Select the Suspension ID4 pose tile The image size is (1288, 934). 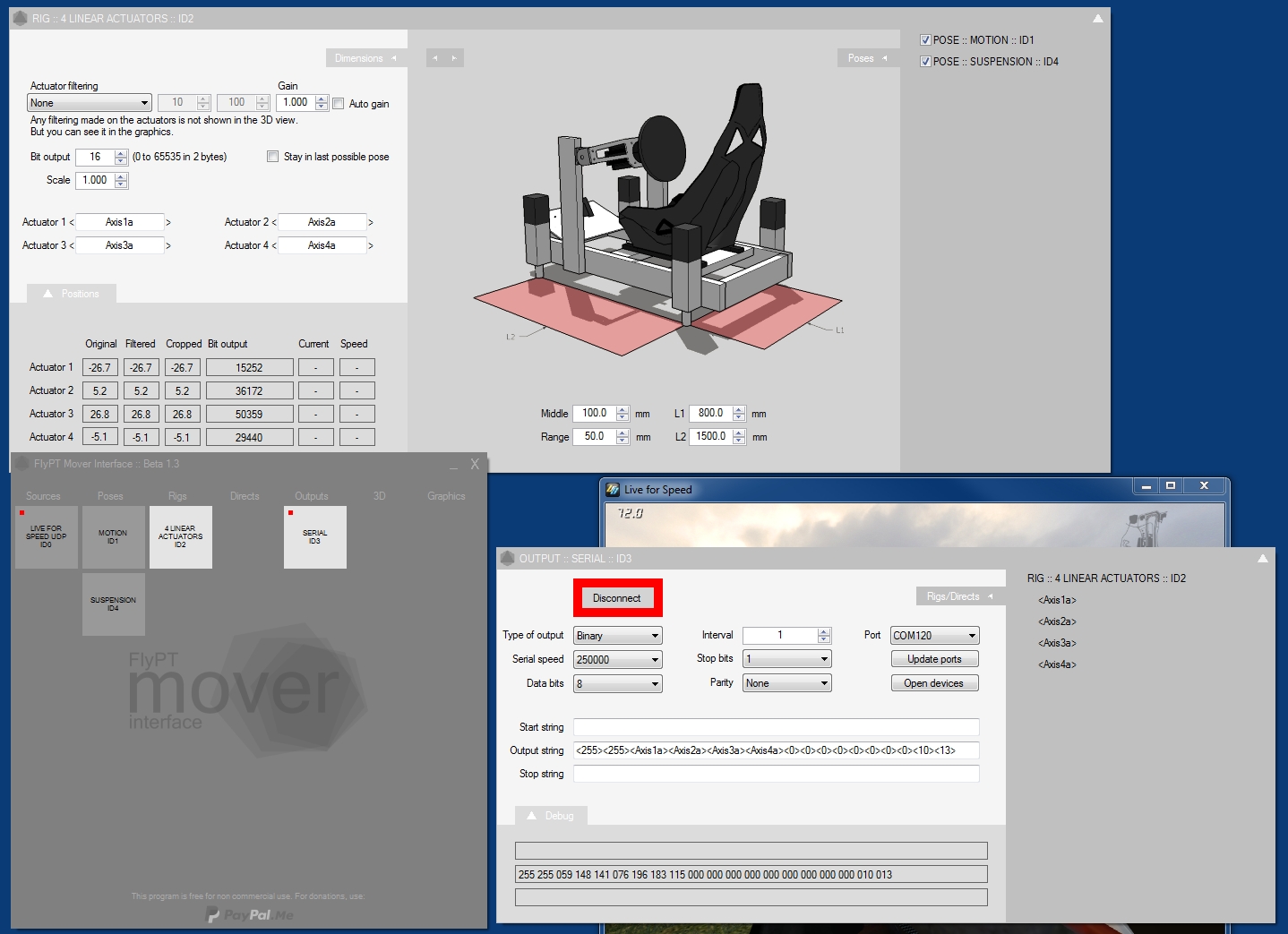[x=114, y=604]
